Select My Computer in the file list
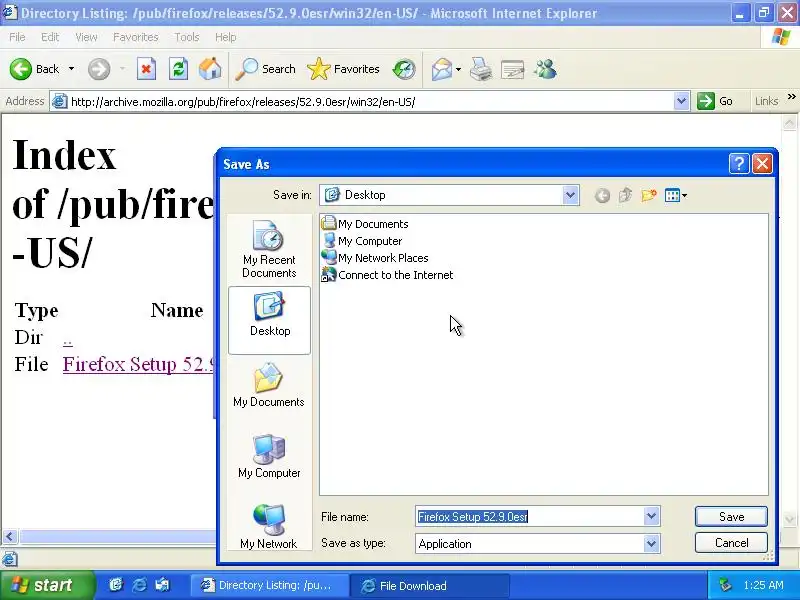 click(x=362, y=241)
